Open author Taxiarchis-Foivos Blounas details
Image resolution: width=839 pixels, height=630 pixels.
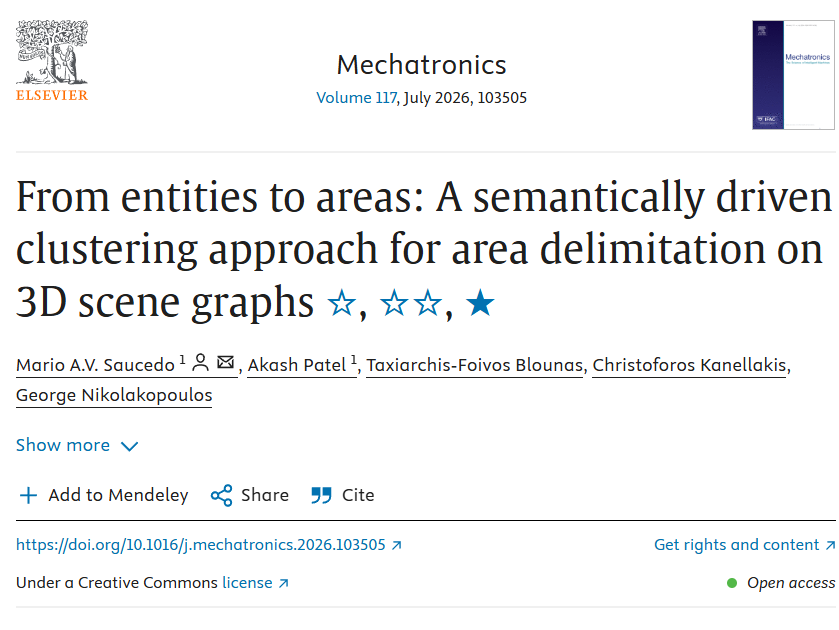[x=475, y=365]
